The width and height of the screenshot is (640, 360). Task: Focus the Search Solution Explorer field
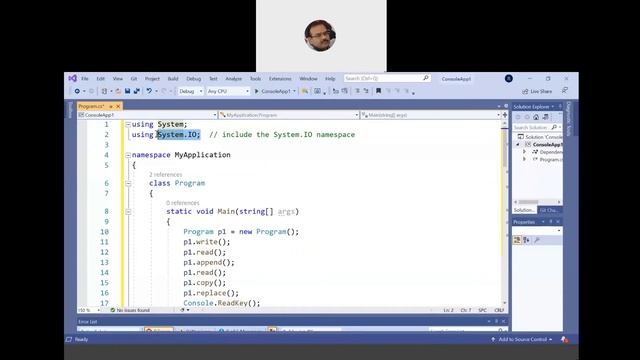click(537, 127)
